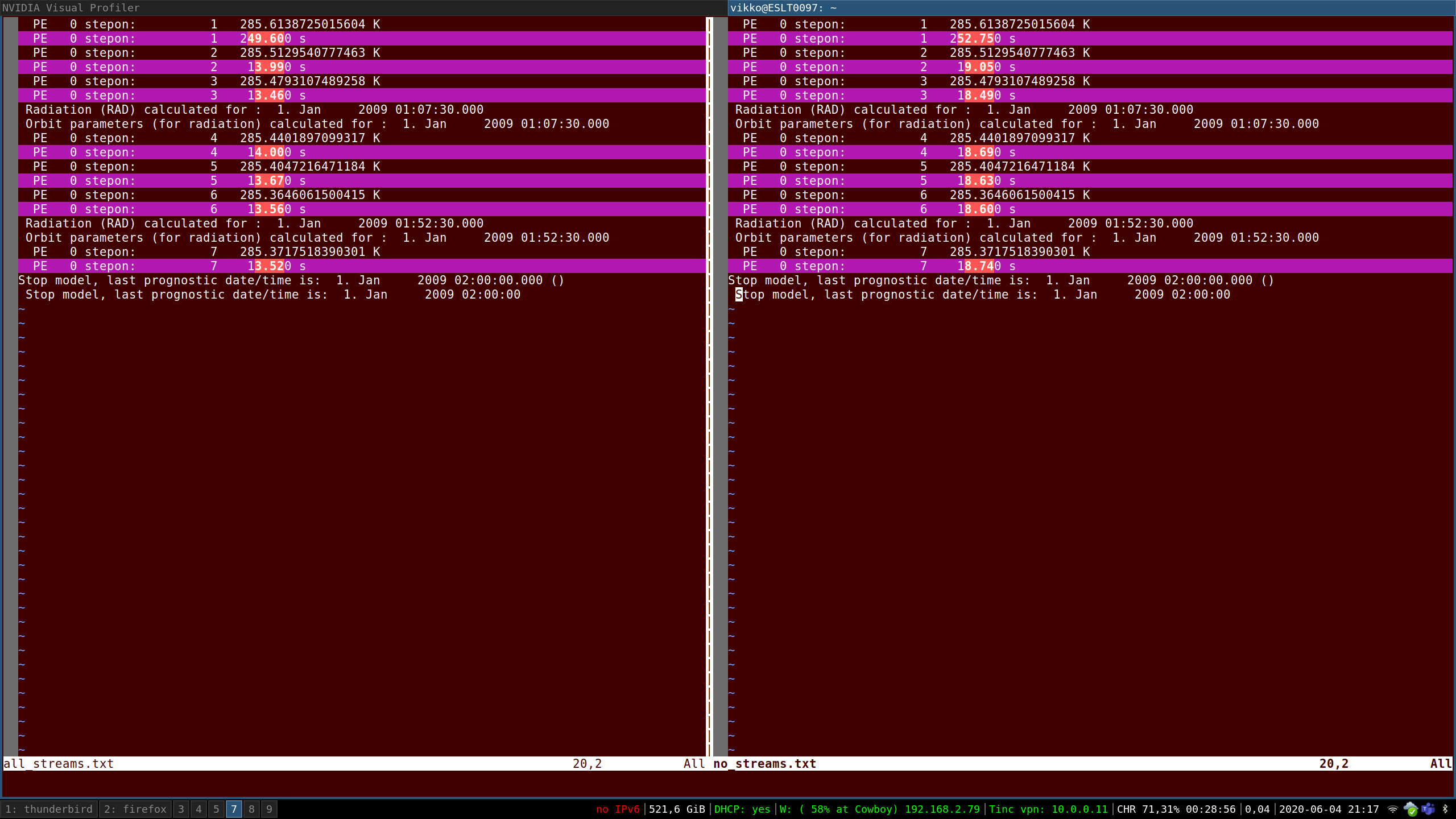Click the Tinc vpn status block
1456x819 pixels.
pyautogui.click(x=1048, y=809)
